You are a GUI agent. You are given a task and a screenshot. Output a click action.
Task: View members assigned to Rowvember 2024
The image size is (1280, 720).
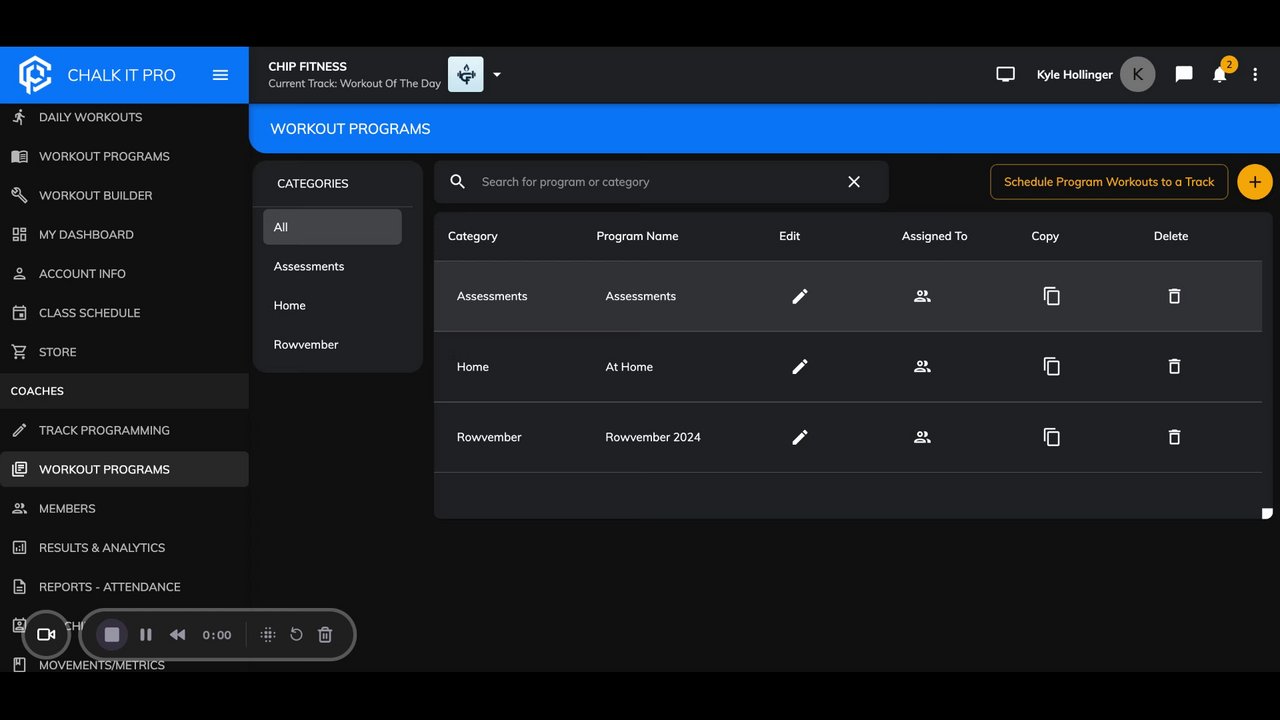point(922,437)
